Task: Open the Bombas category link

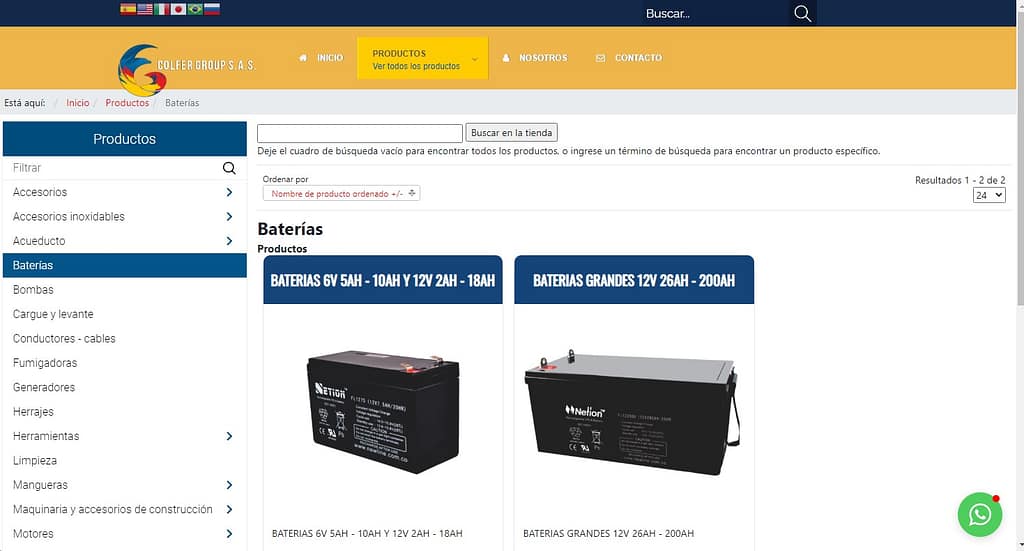Action: (33, 290)
